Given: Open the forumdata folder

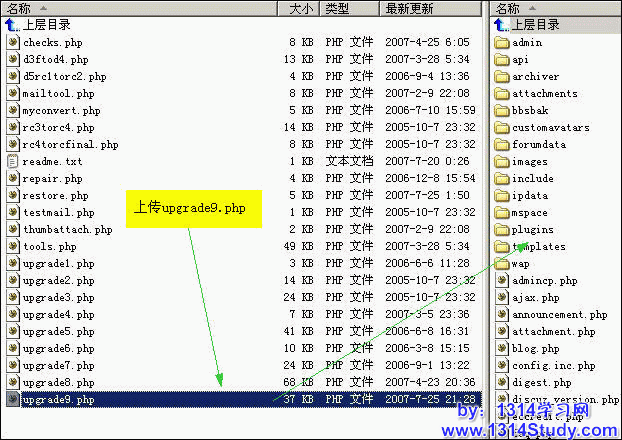Looking at the screenshot, I should click(x=538, y=145).
